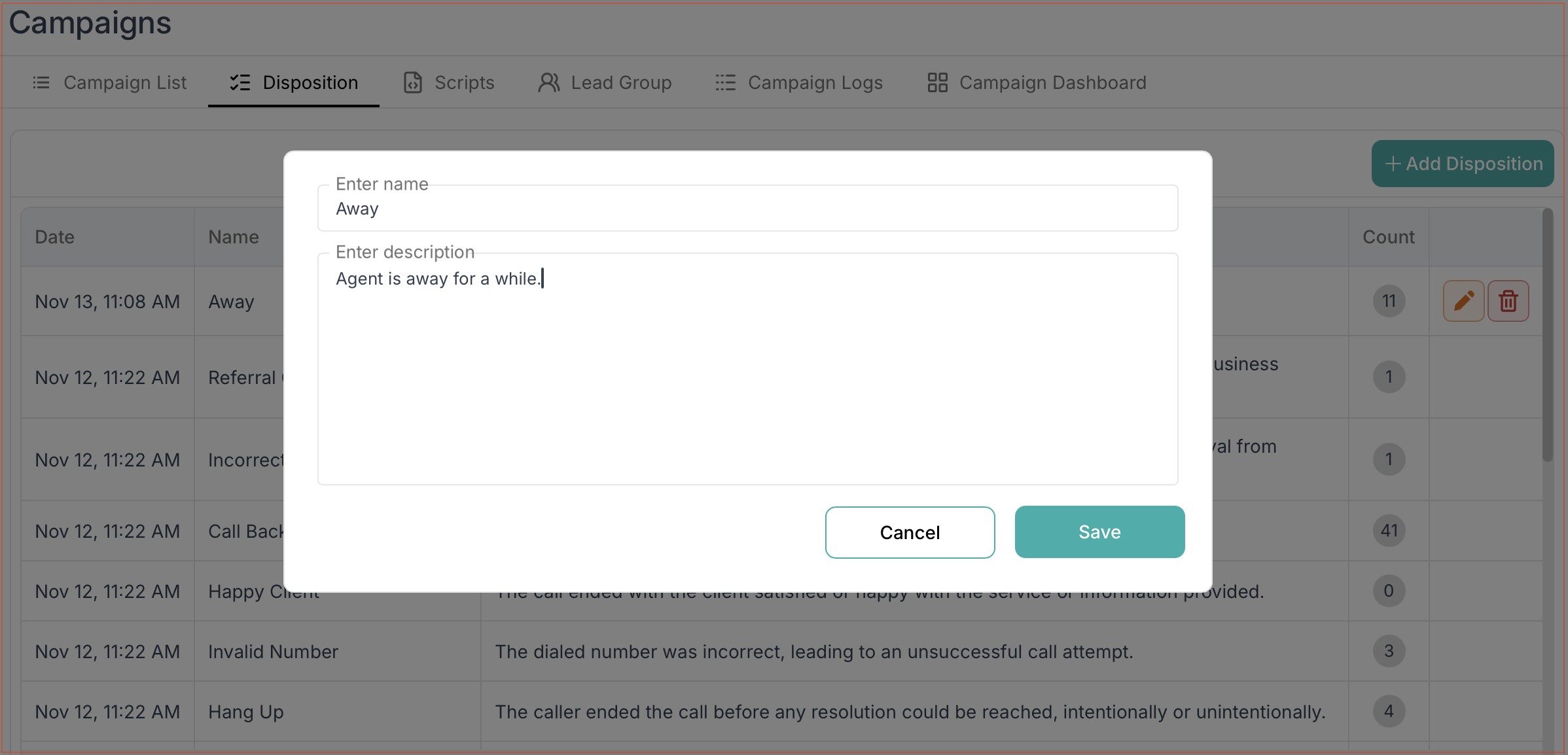Viewport: 1568px width, 755px height.
Task: Select the Hang Up row name
Action: point(246,712)
